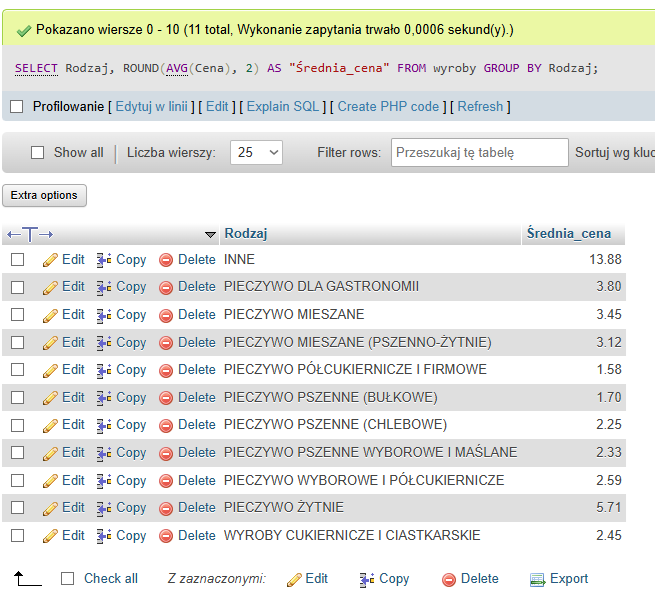Image resolution: width=655 pixels, height=598 pixels.
Task: Sort by Rodzaj column header
Action: (x=246, y=234)
